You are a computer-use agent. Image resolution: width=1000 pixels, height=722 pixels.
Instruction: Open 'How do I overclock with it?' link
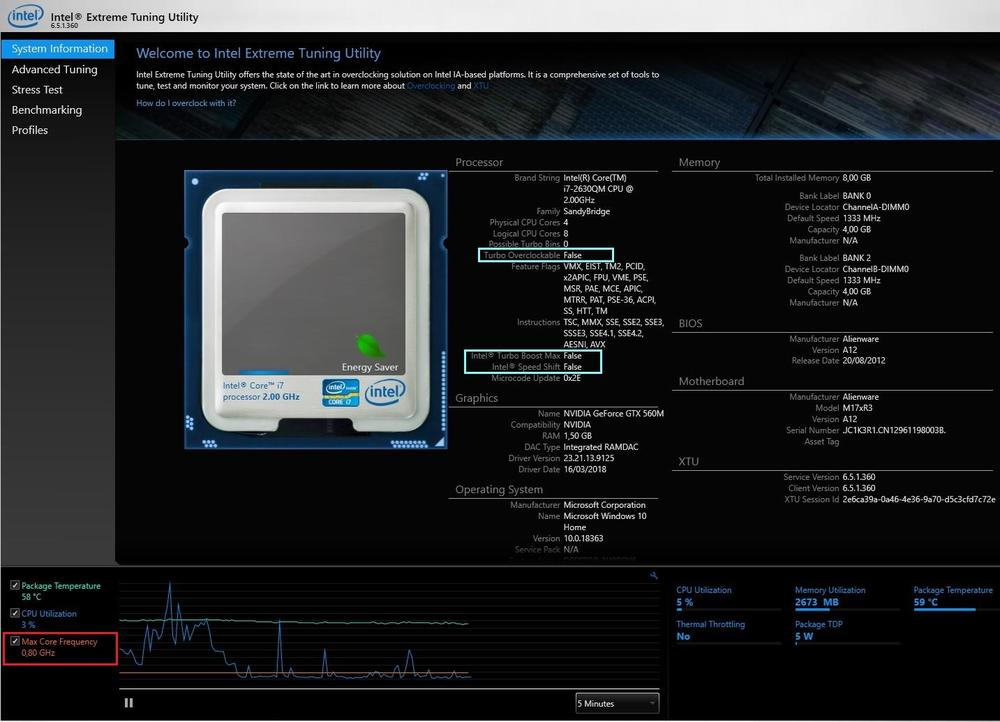tap(186, 103)
